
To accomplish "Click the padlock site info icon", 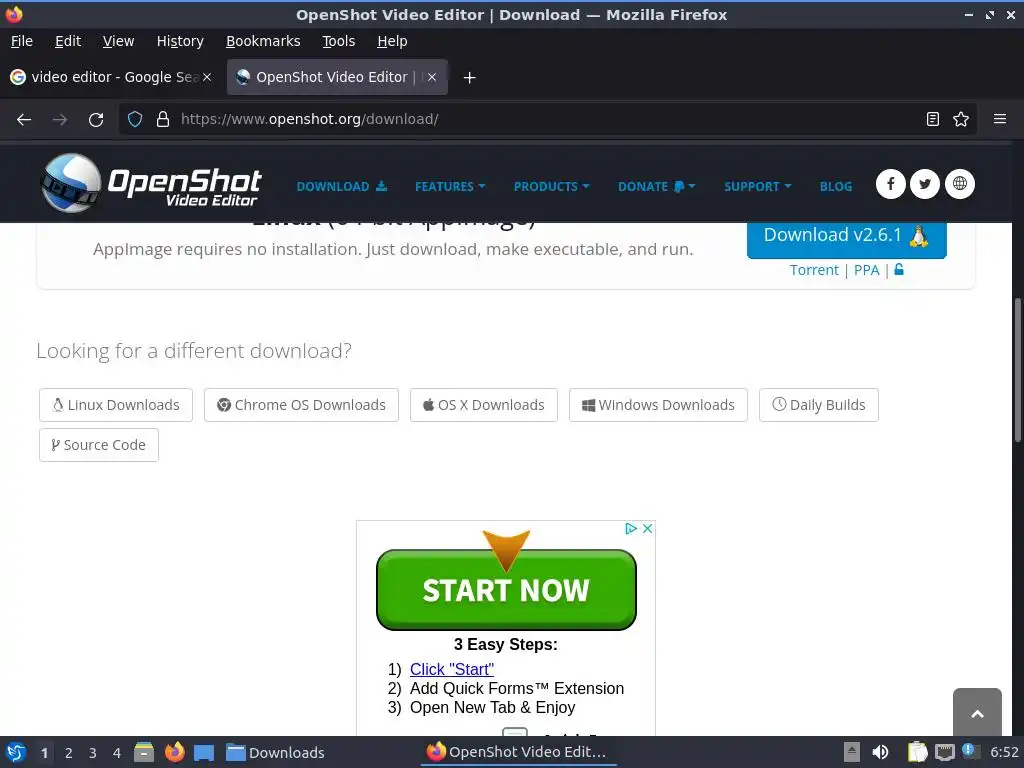I will click(163, 120).
